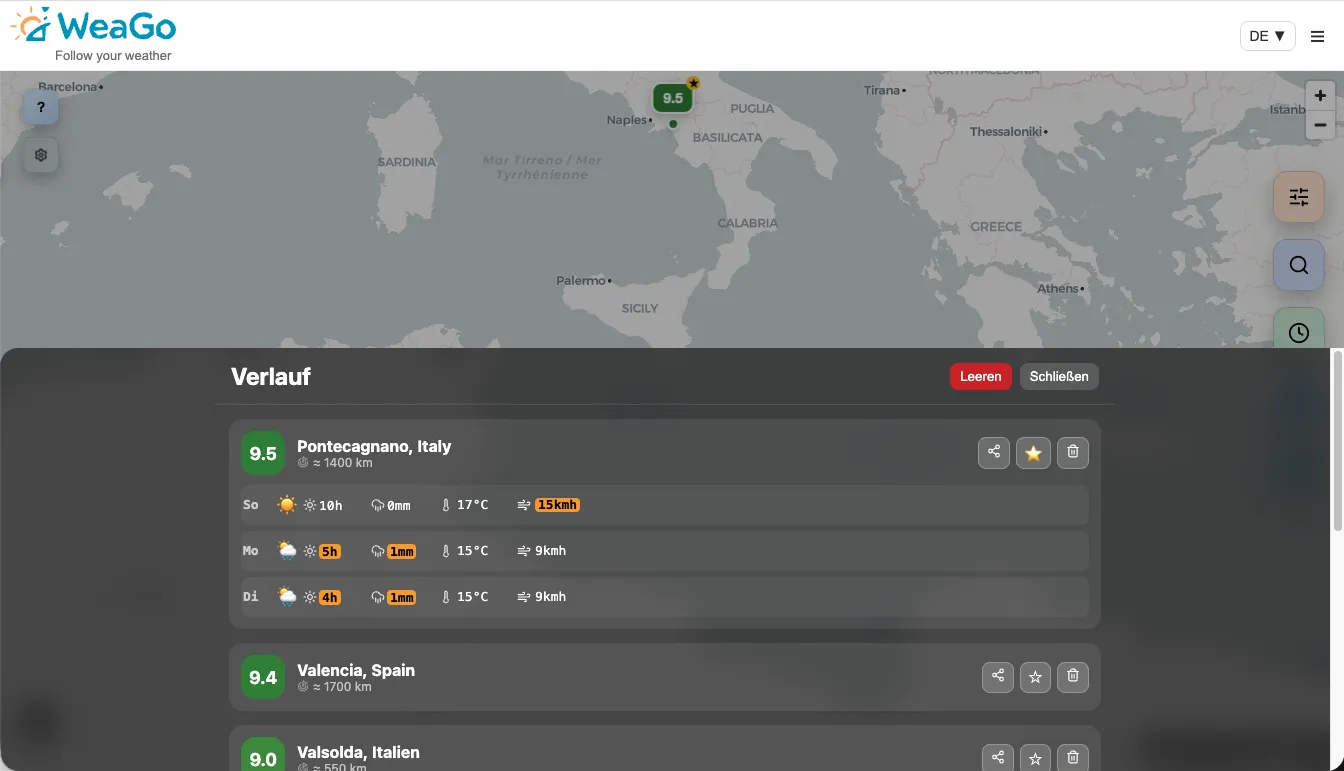
Task: Click the map layers settings icon
Action: point(41,155)
